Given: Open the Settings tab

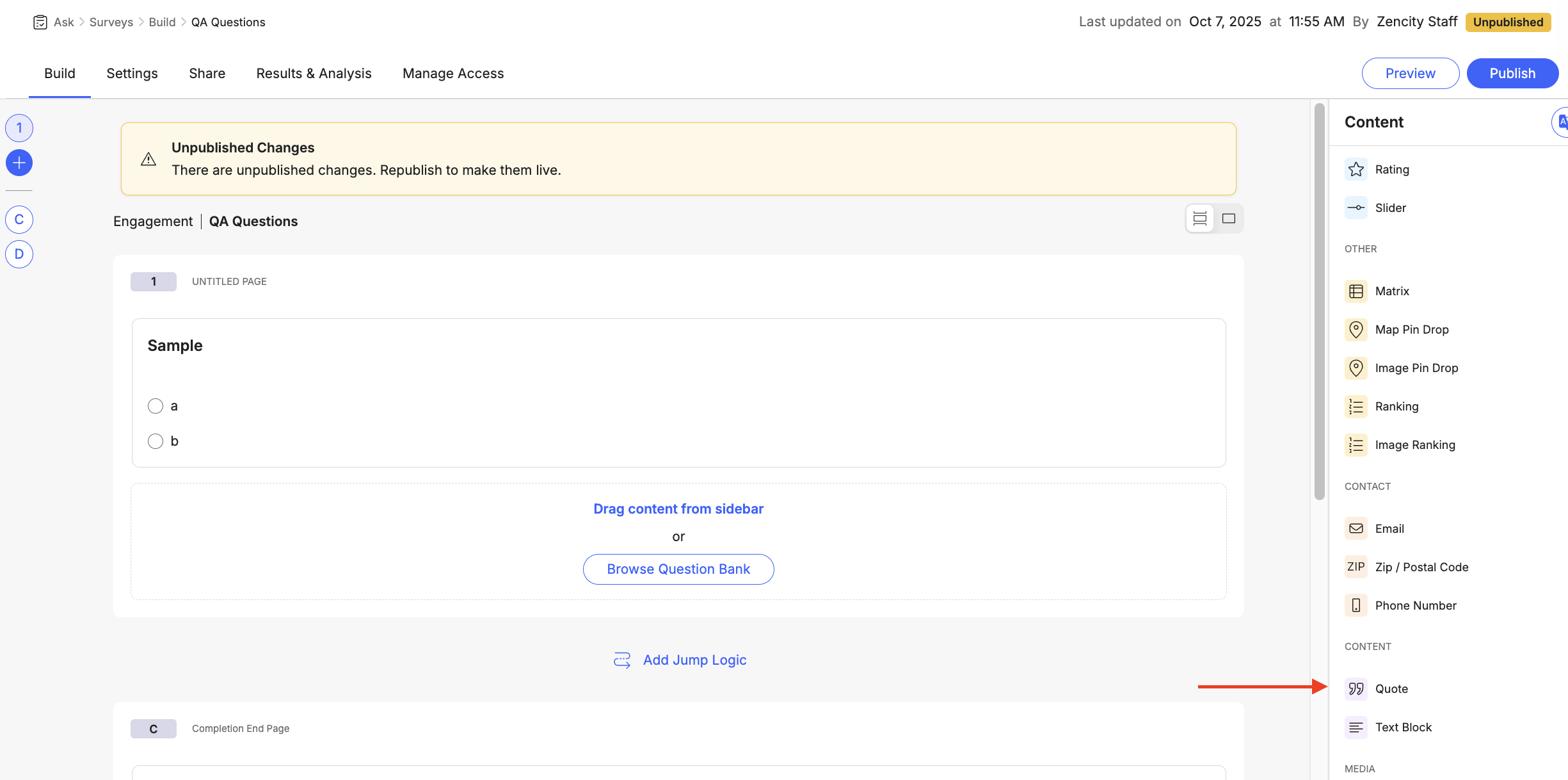Looking at the screenshot, I should pos(132,74).
